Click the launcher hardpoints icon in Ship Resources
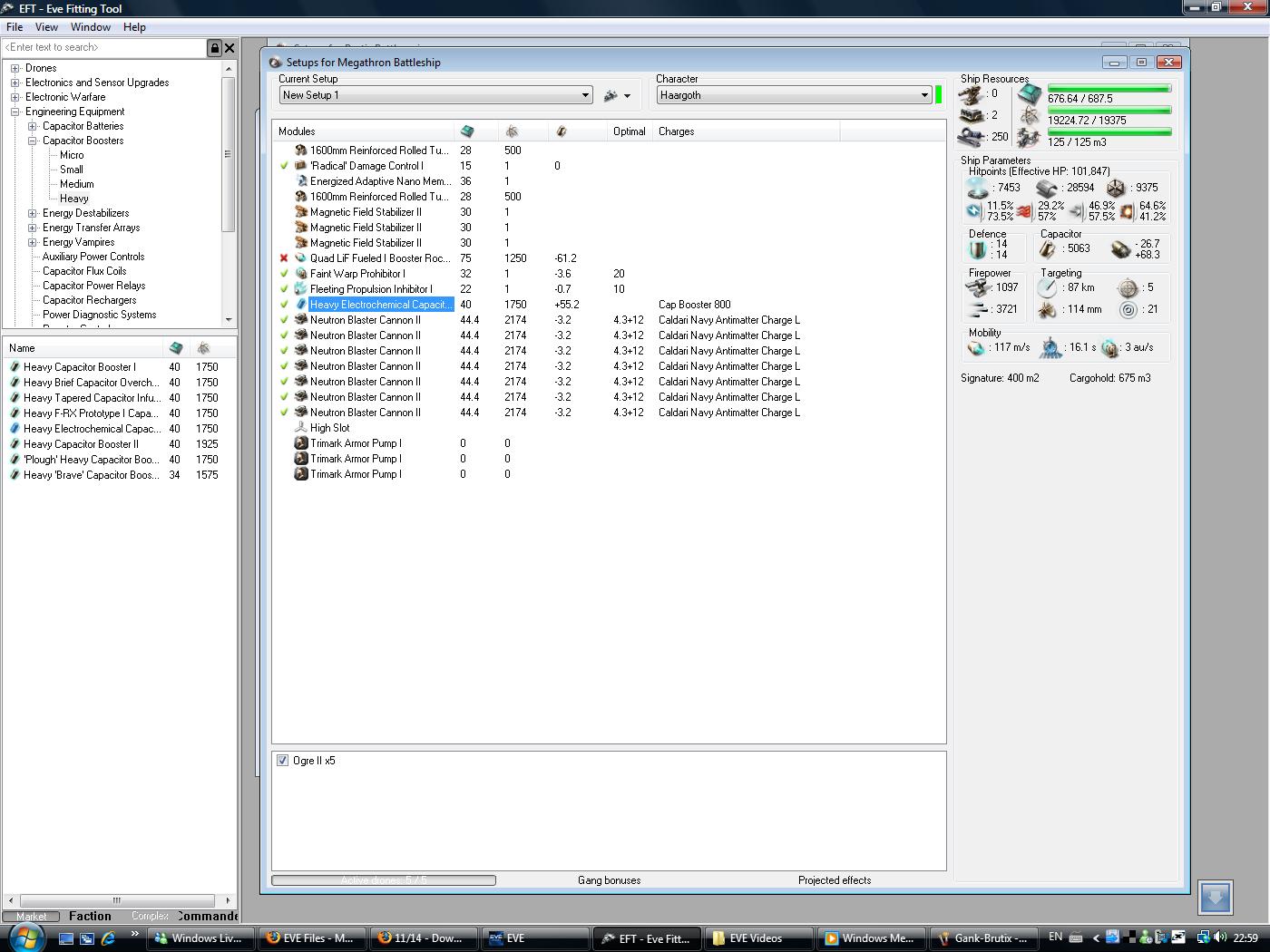The width and height of the screenshot is (1270, 952). [x=972, y=115]
